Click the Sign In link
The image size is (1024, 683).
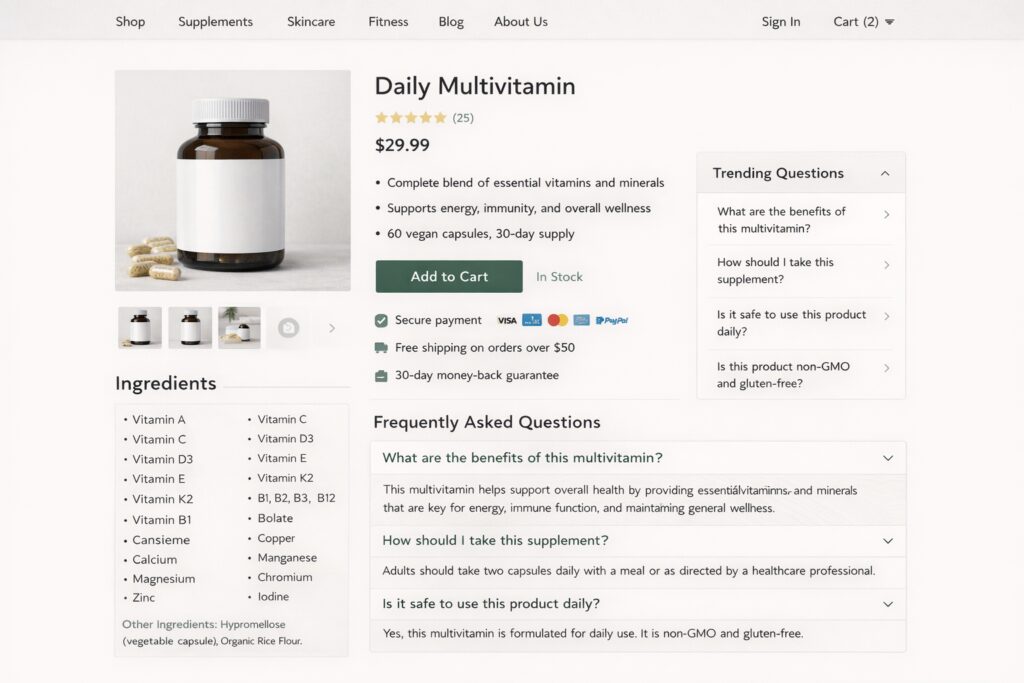pos(780,21)
